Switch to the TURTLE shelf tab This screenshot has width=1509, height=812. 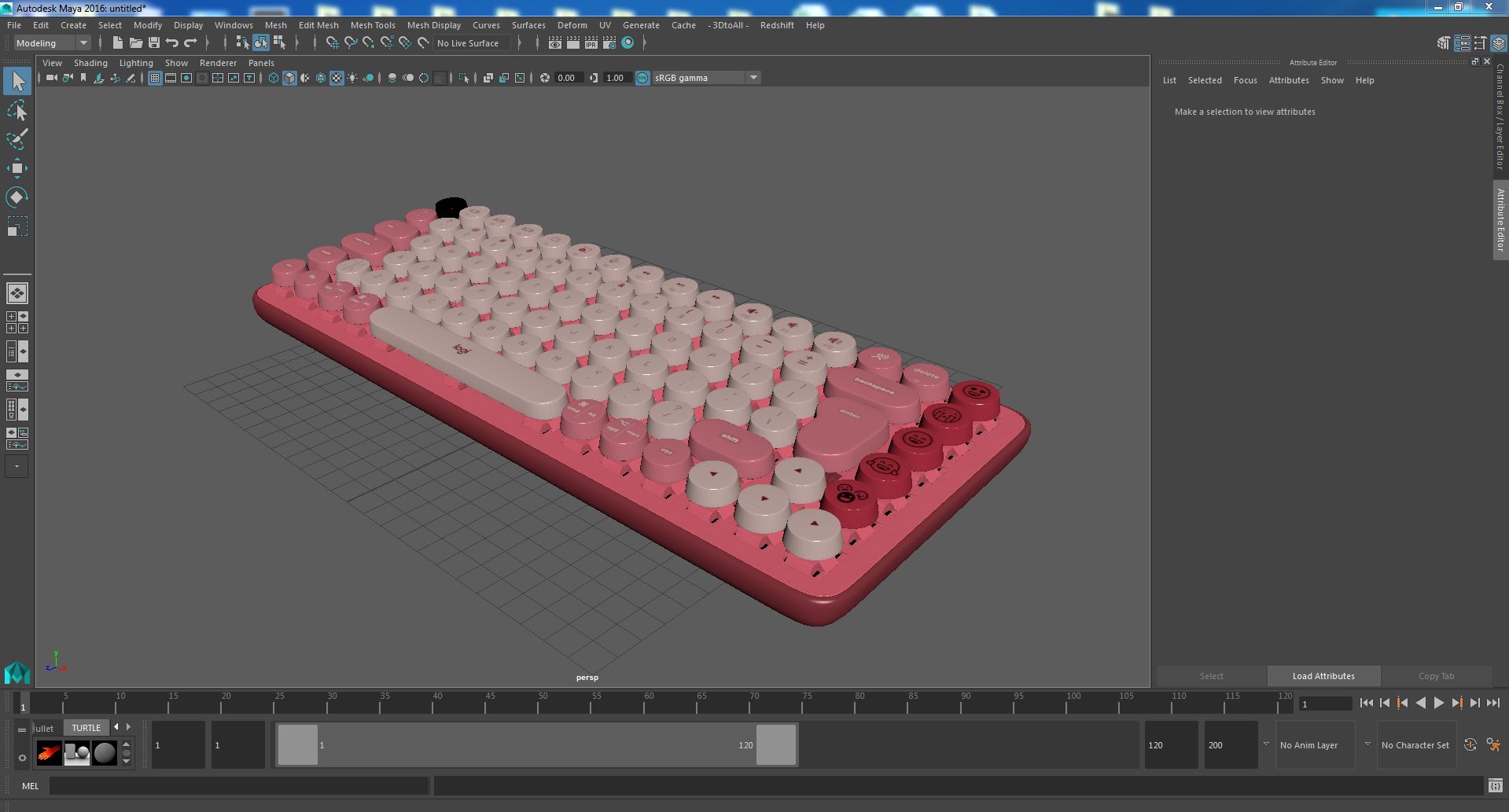point(86,728)
